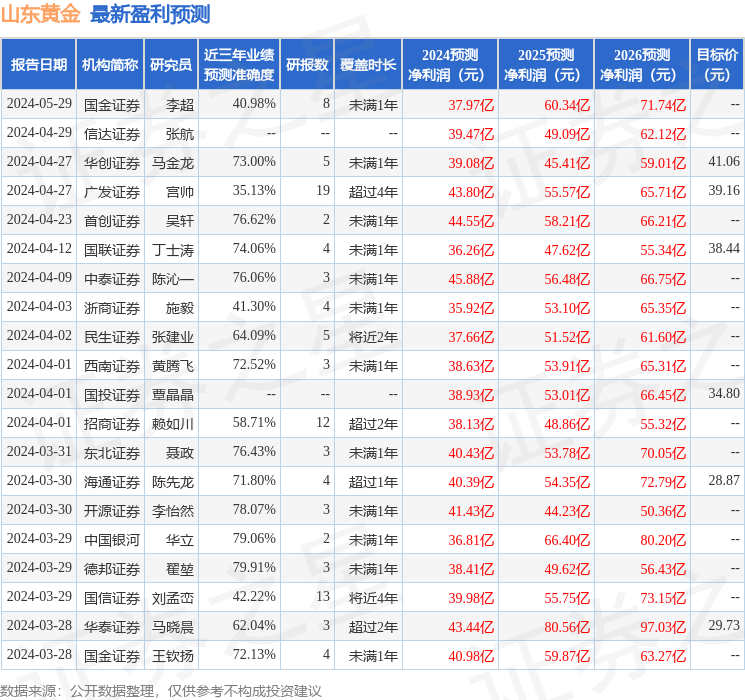Viewport: 745px width, 700px height.
Task: Click institution name 民生证券
Action: (112, 337)
